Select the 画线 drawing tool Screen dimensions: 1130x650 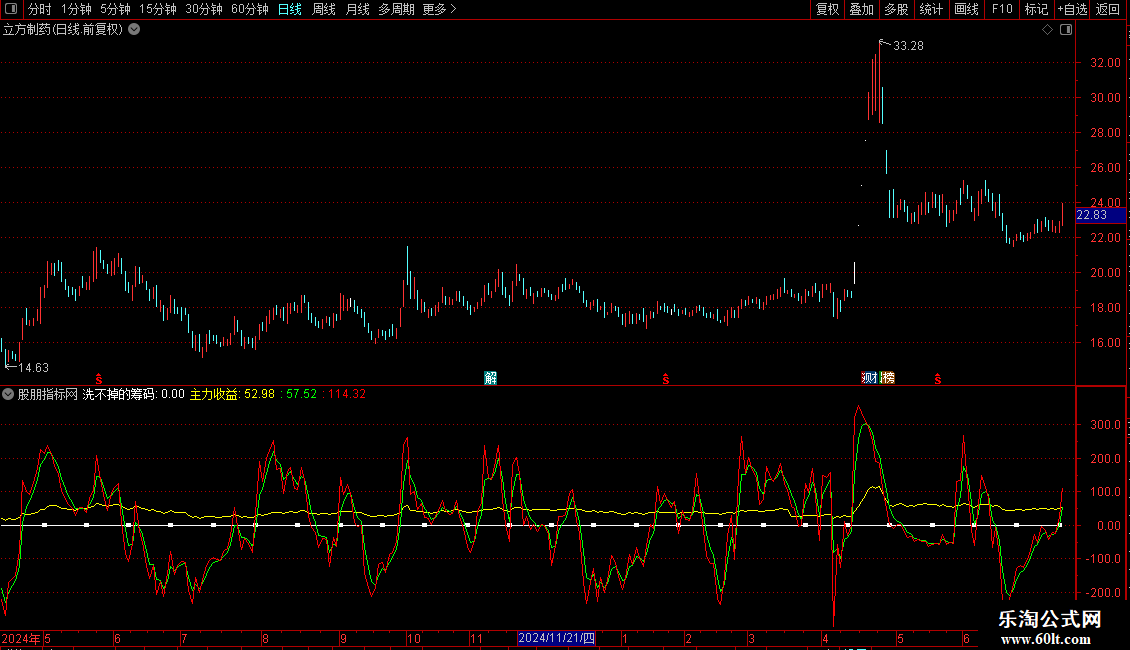966,9
